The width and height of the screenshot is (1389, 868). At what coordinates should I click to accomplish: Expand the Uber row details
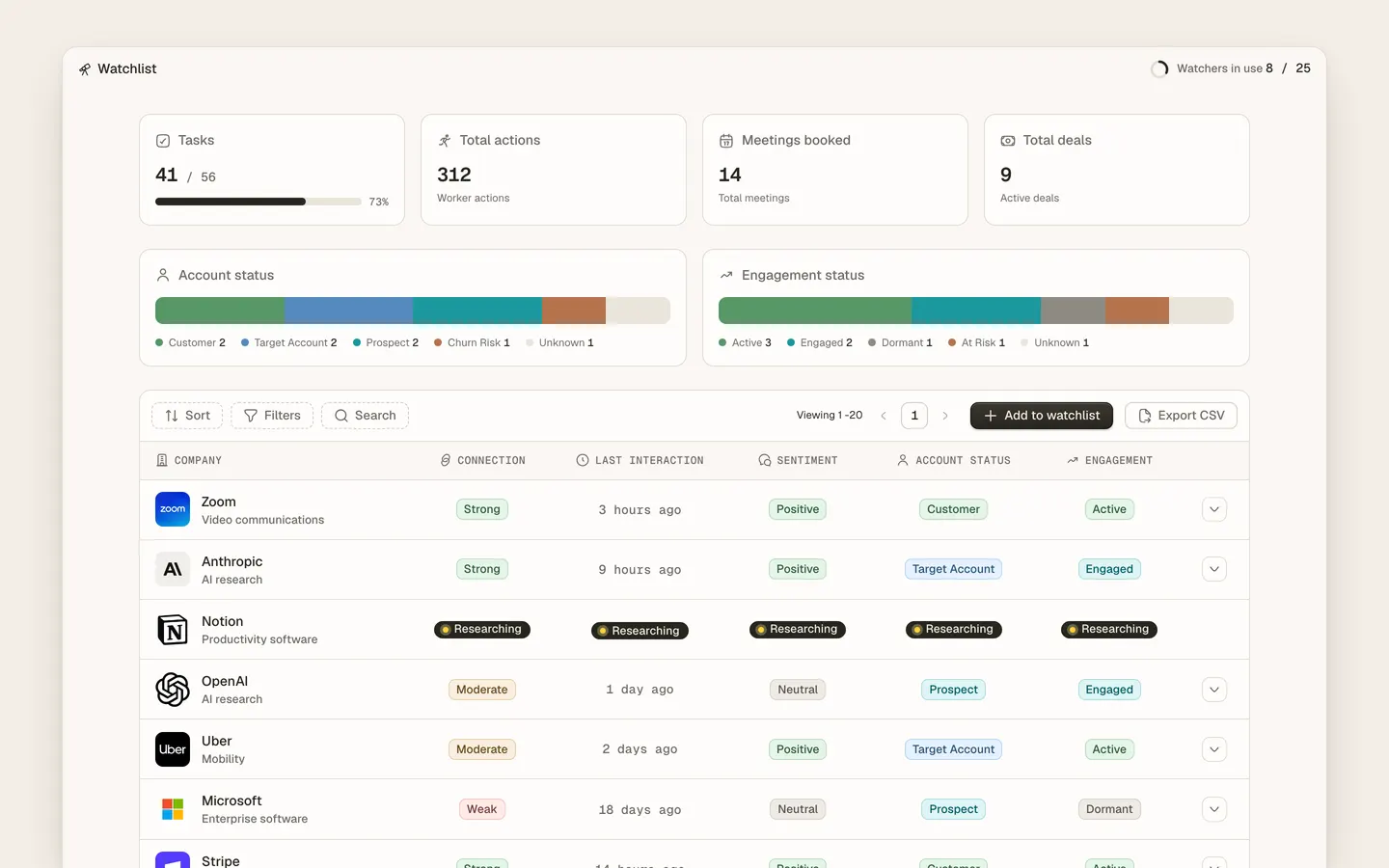click(x=1214, y=749)
